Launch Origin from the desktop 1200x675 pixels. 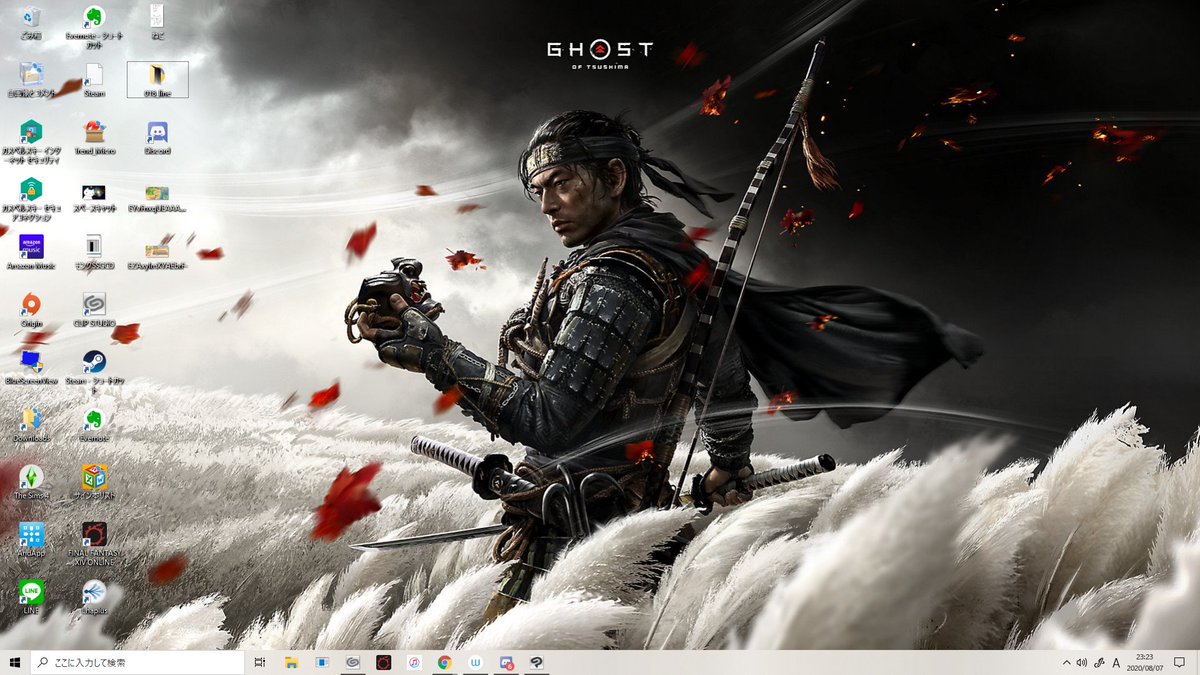click(31, 310)
